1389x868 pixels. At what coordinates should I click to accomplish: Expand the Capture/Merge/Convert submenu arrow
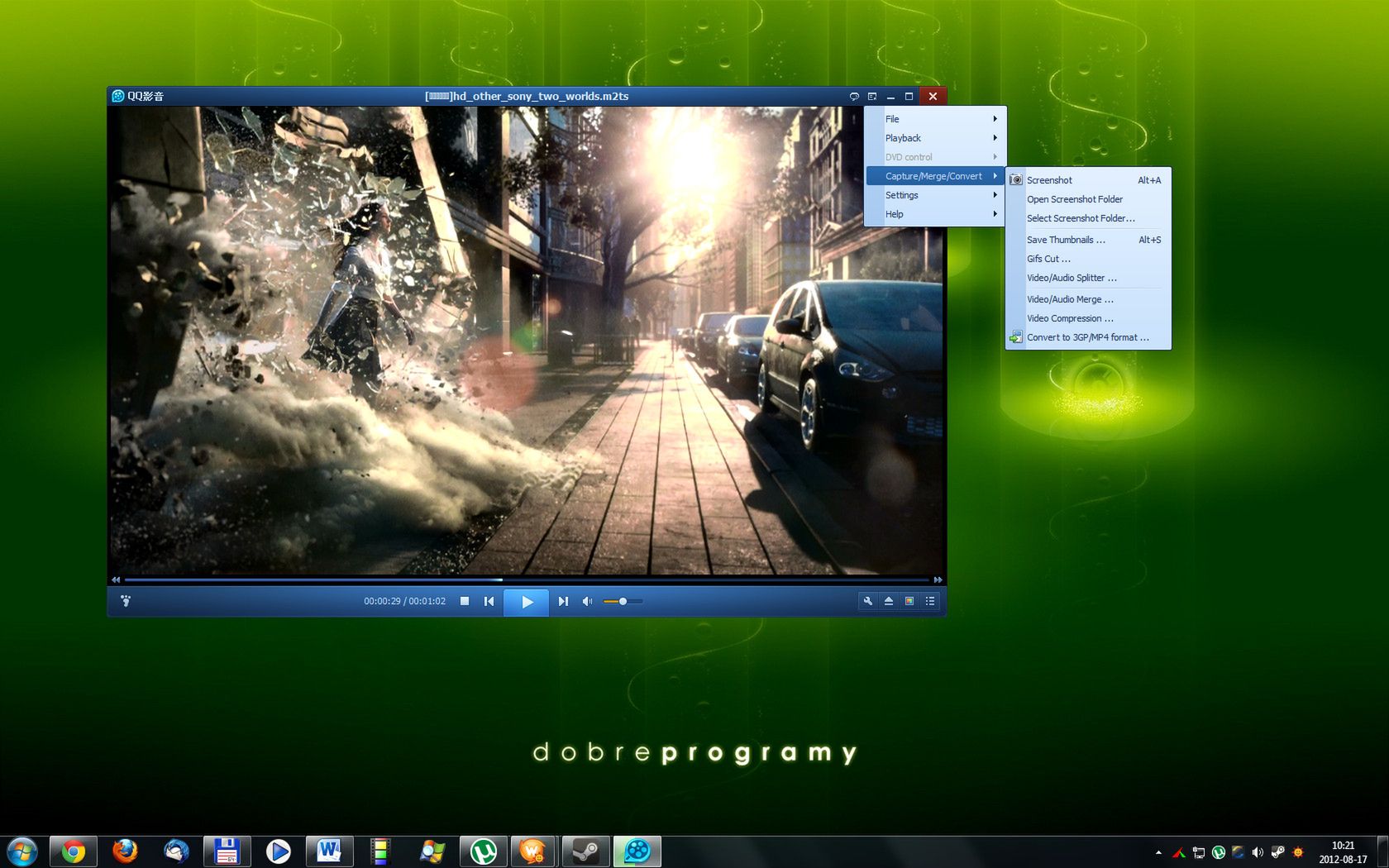[995, 176]
